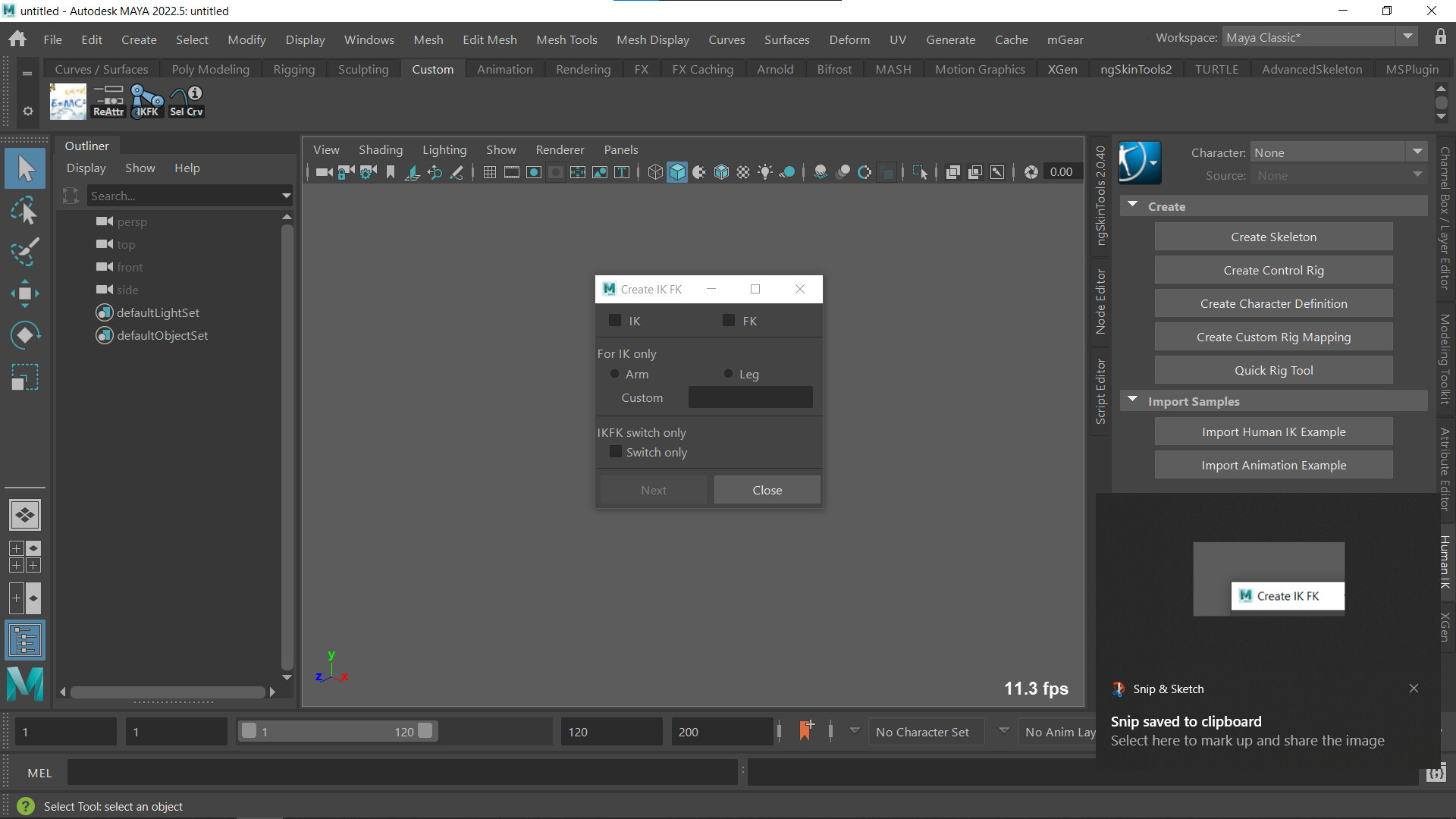
Task: Click the IKFK shelf icon
Action: tap(147, 101)
